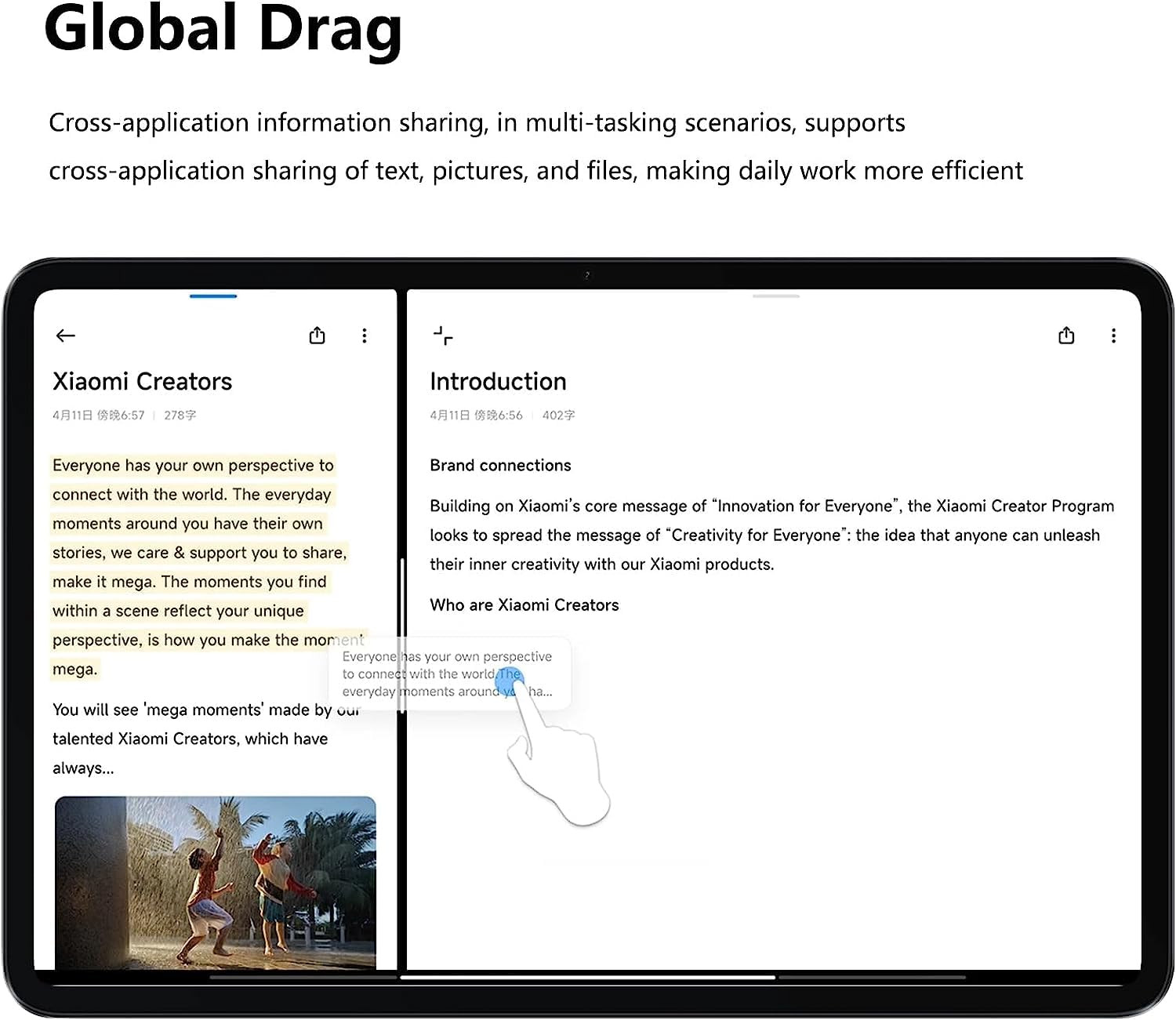Tap the '278字' word count label
Viewport: 1176px width, 1020px height.
[x=180, y=416]
